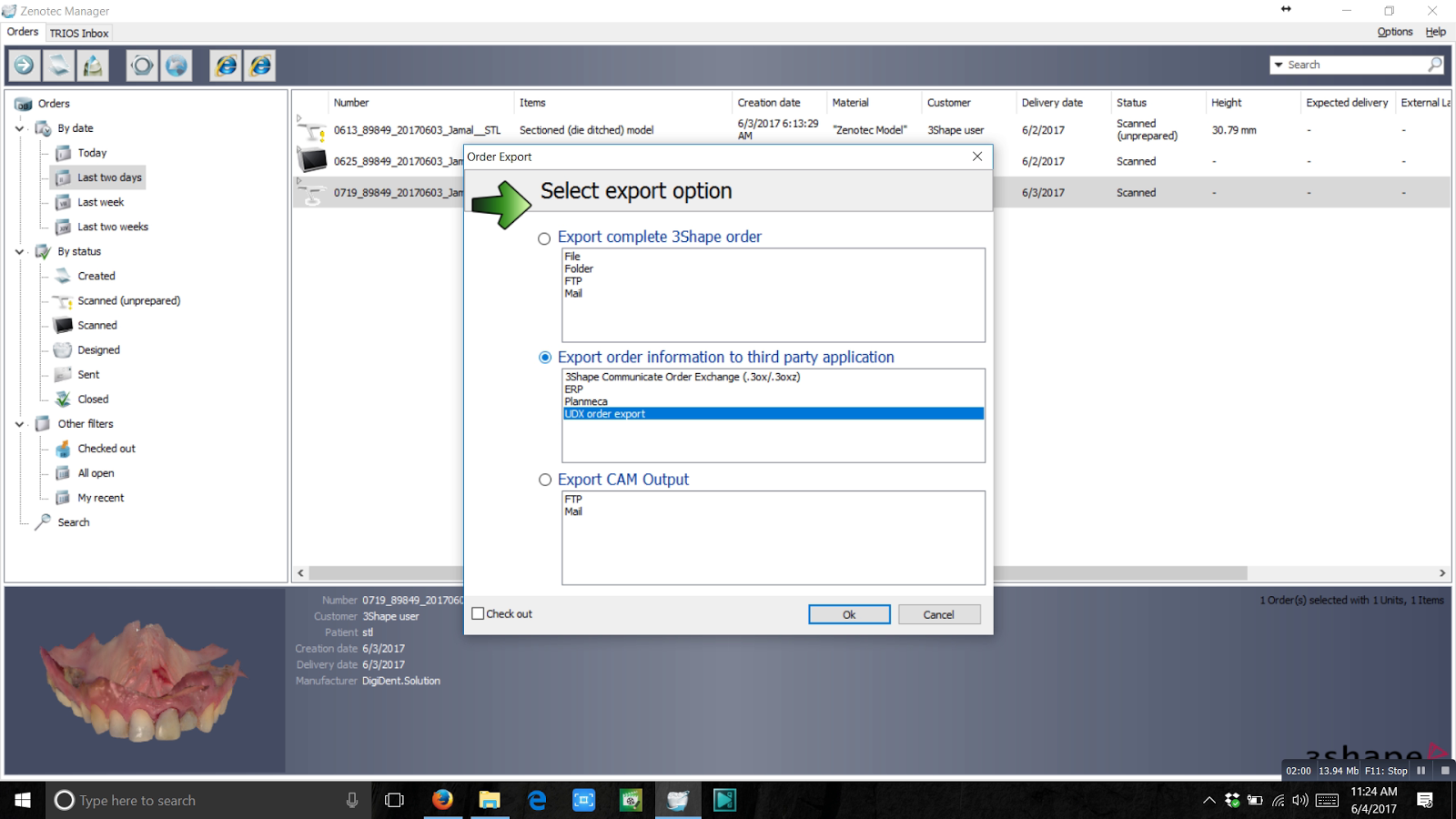The height and width of the screenshot is (819, 1456).
Task: Launch the first Internet Explorer toolbar icon
Action: coord(226,65)
